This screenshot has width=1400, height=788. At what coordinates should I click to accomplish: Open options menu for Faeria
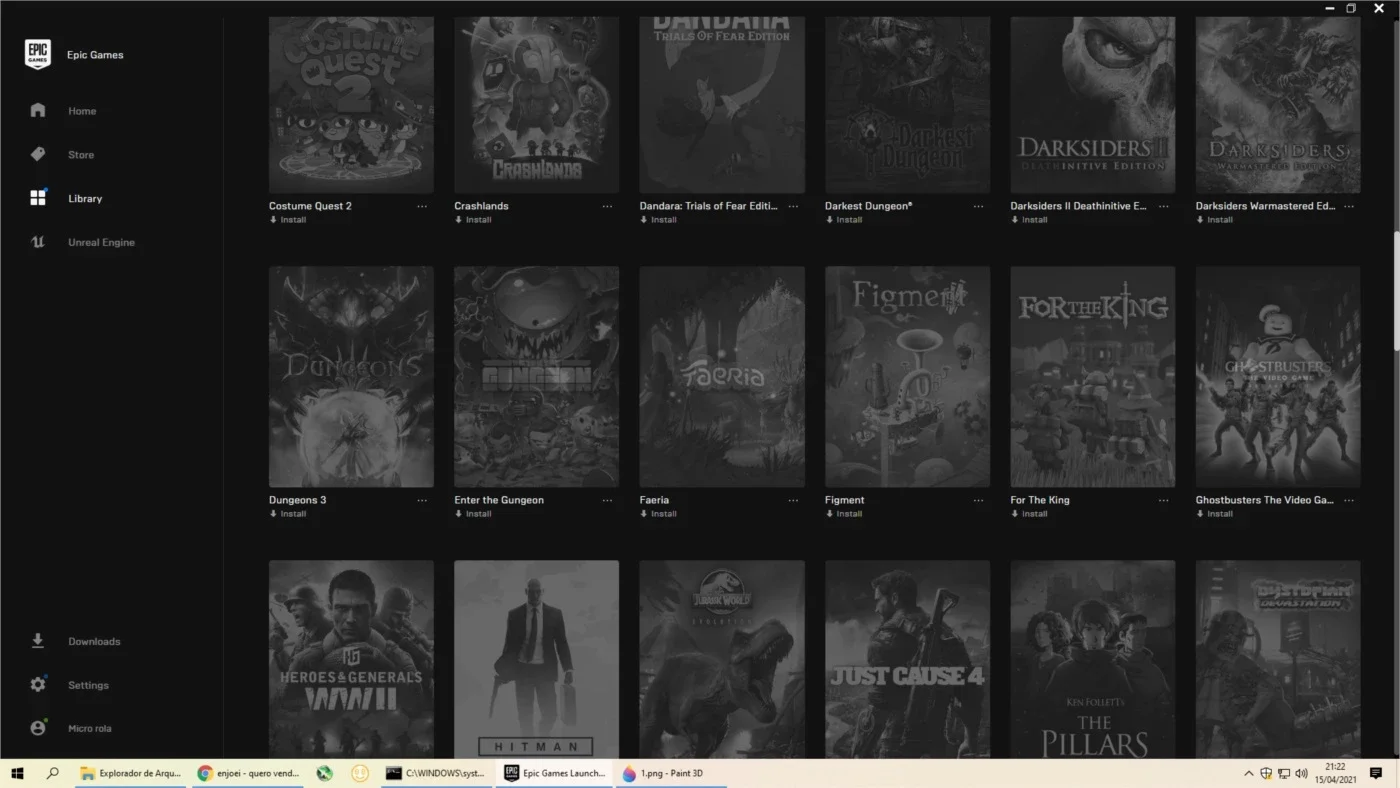click(x=793, y=500)
